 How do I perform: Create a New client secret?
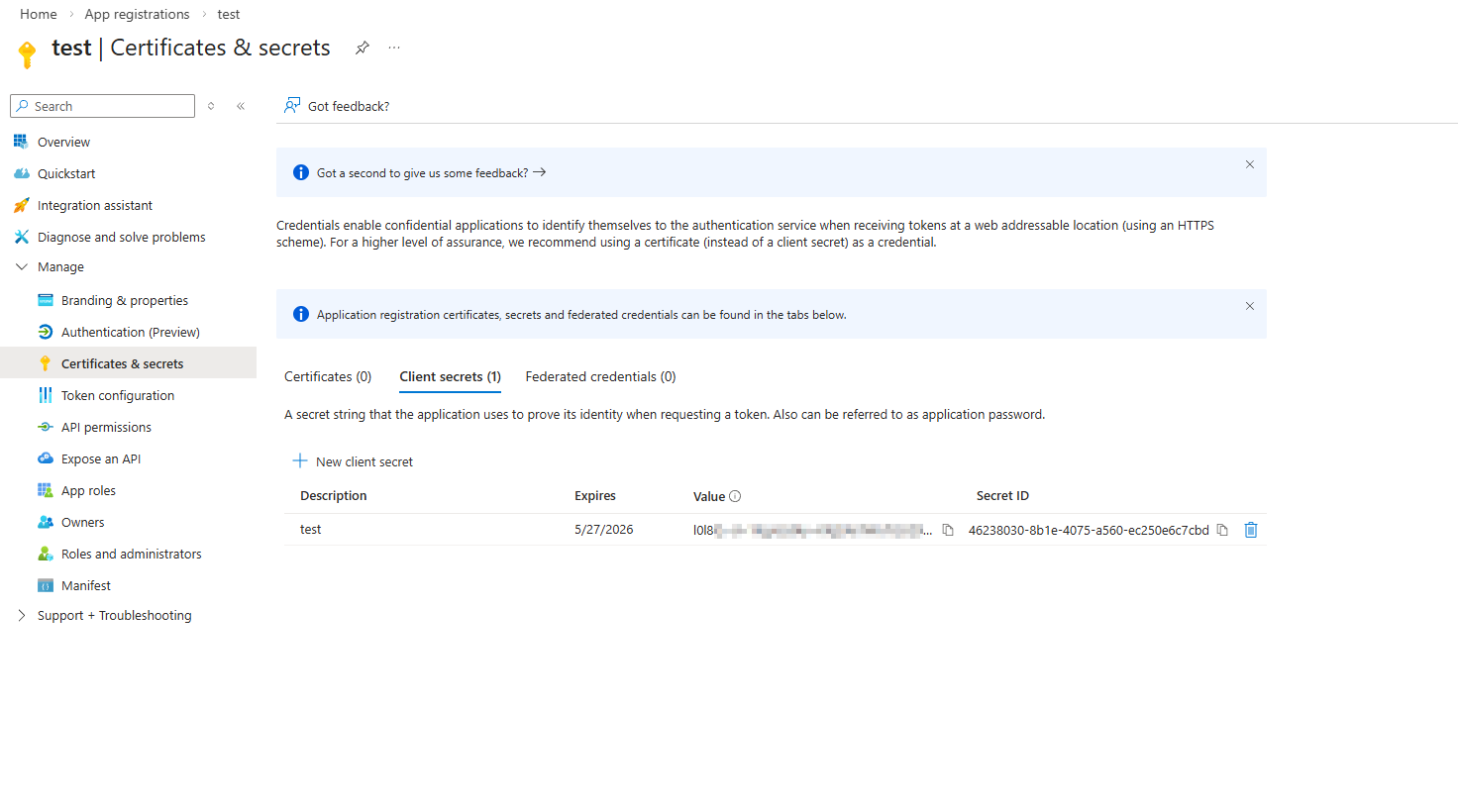tap(352, 460)
